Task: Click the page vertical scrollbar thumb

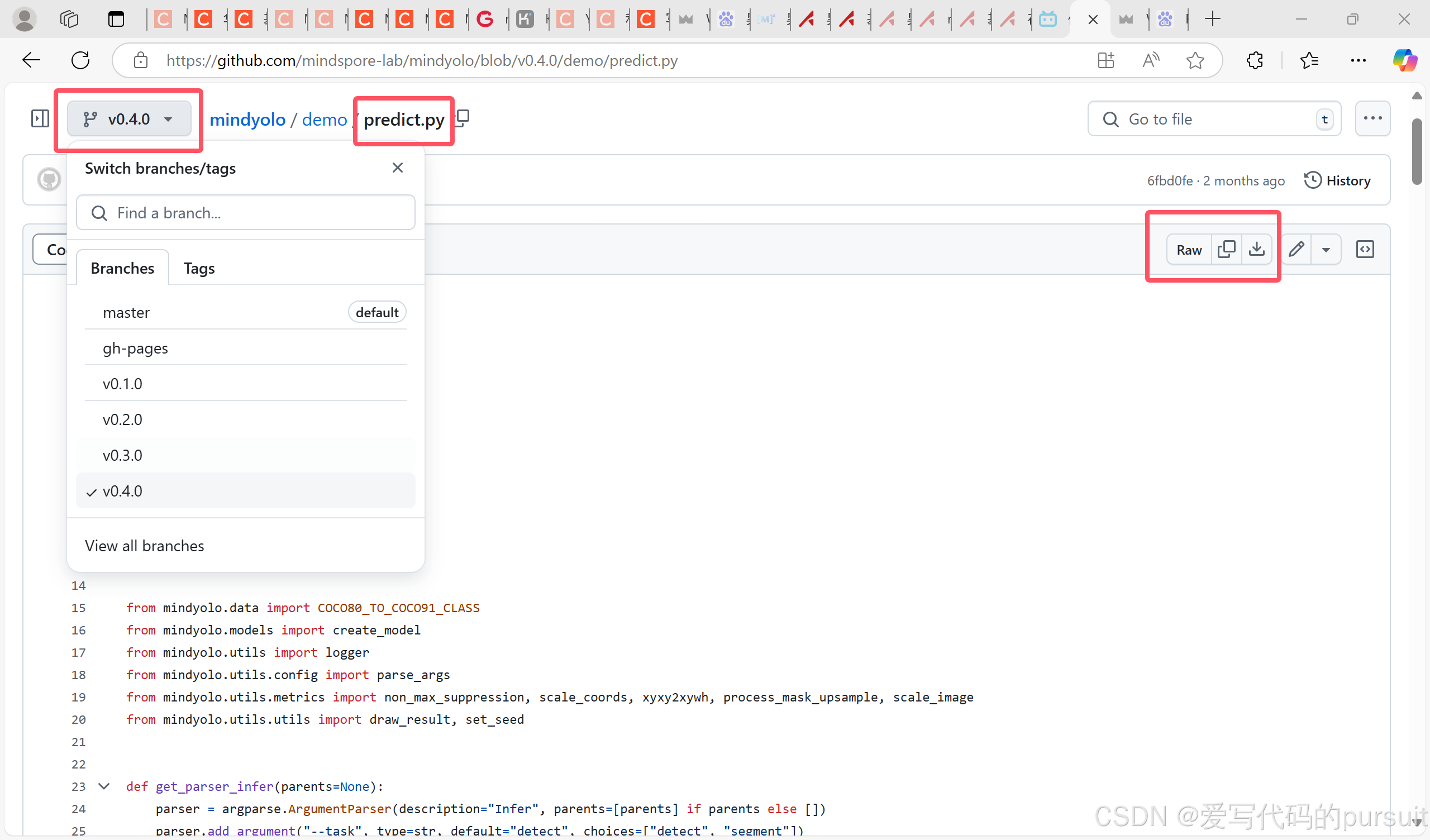Action: click(x=1417, y=150)
